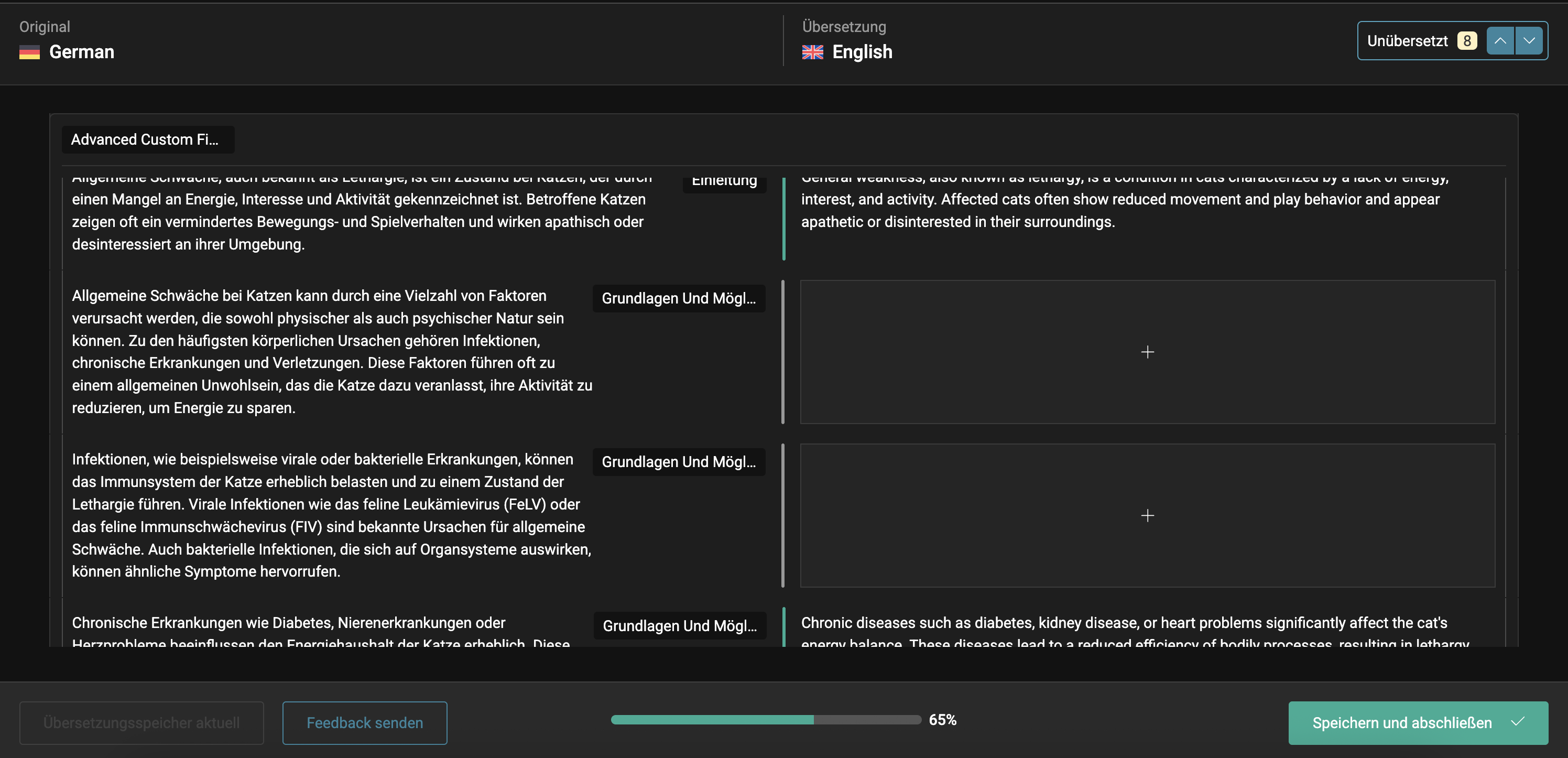Screen dimensions: 1568x758
Task: Jump to previous untranslated segment arrow
Action: point(1500,41)
